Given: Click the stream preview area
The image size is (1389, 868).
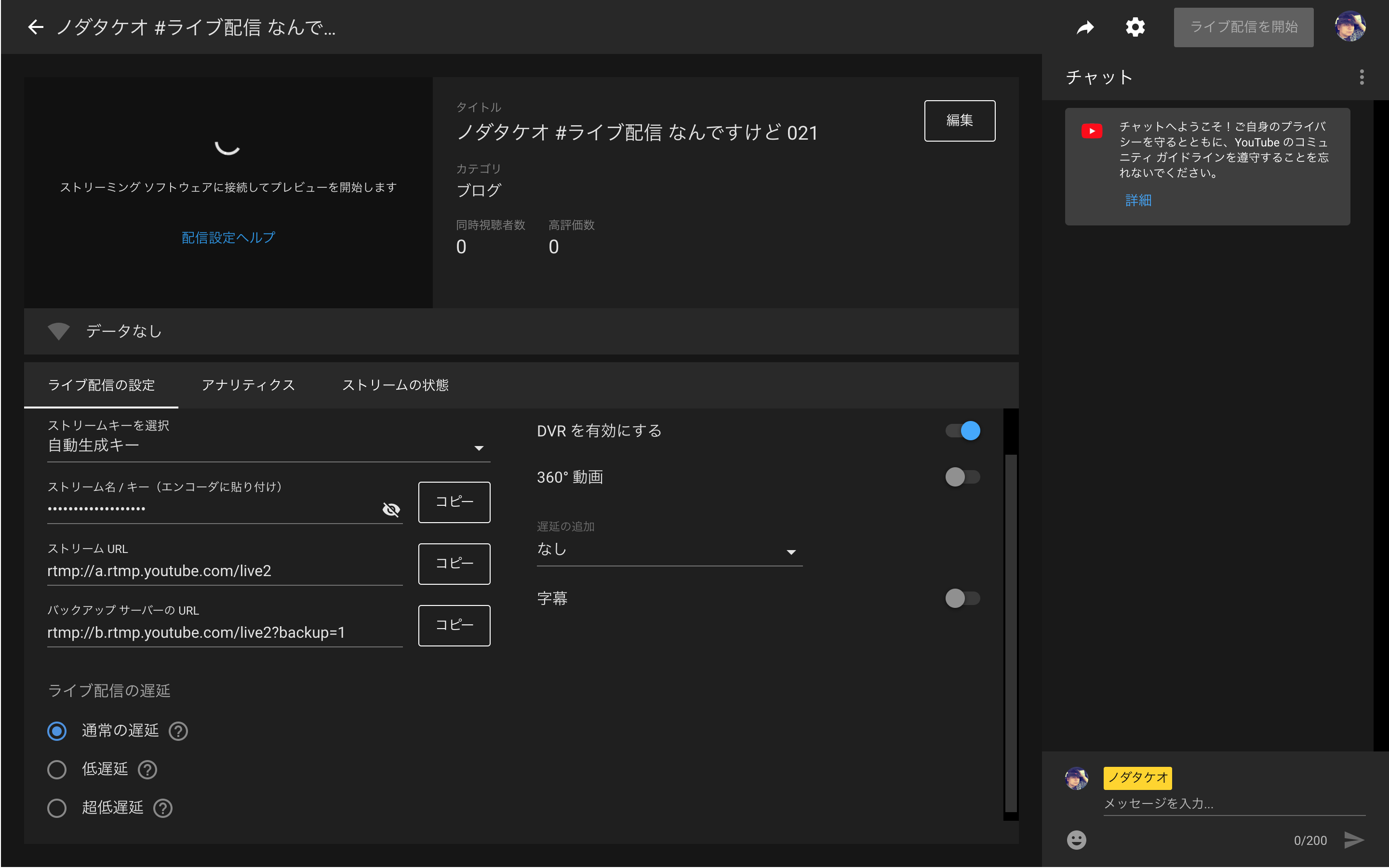Looking at the screenshot, I should pos(228,192).
